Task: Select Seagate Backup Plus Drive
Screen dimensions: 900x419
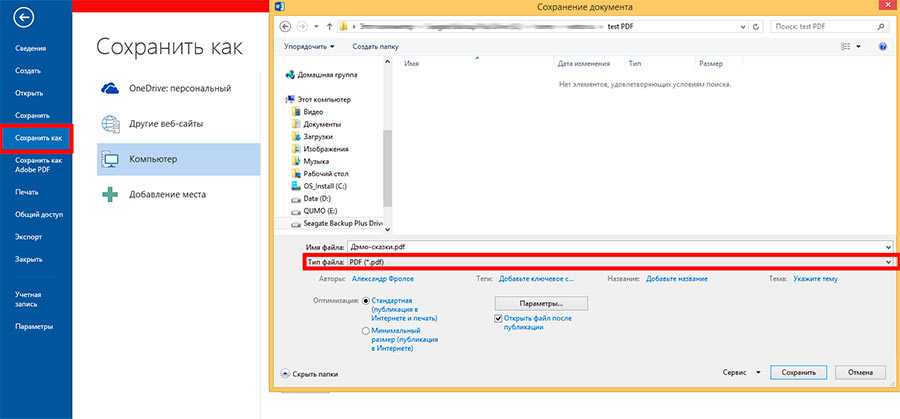Action: (x=336, y=223)
